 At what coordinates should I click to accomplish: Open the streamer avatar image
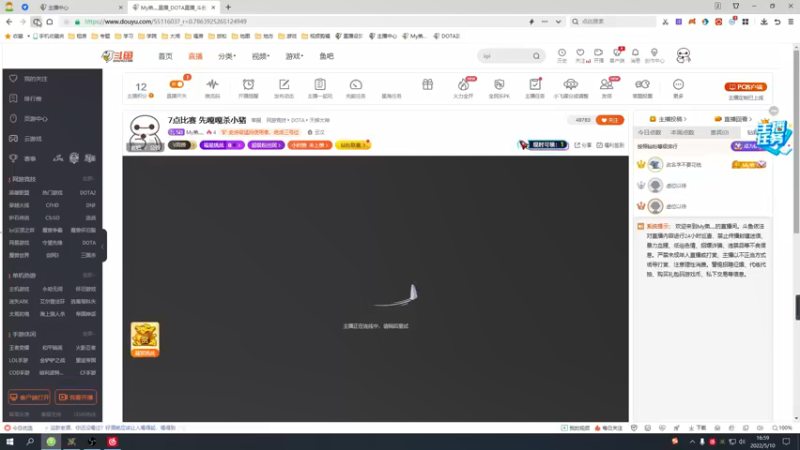click(x=144, y=133)
